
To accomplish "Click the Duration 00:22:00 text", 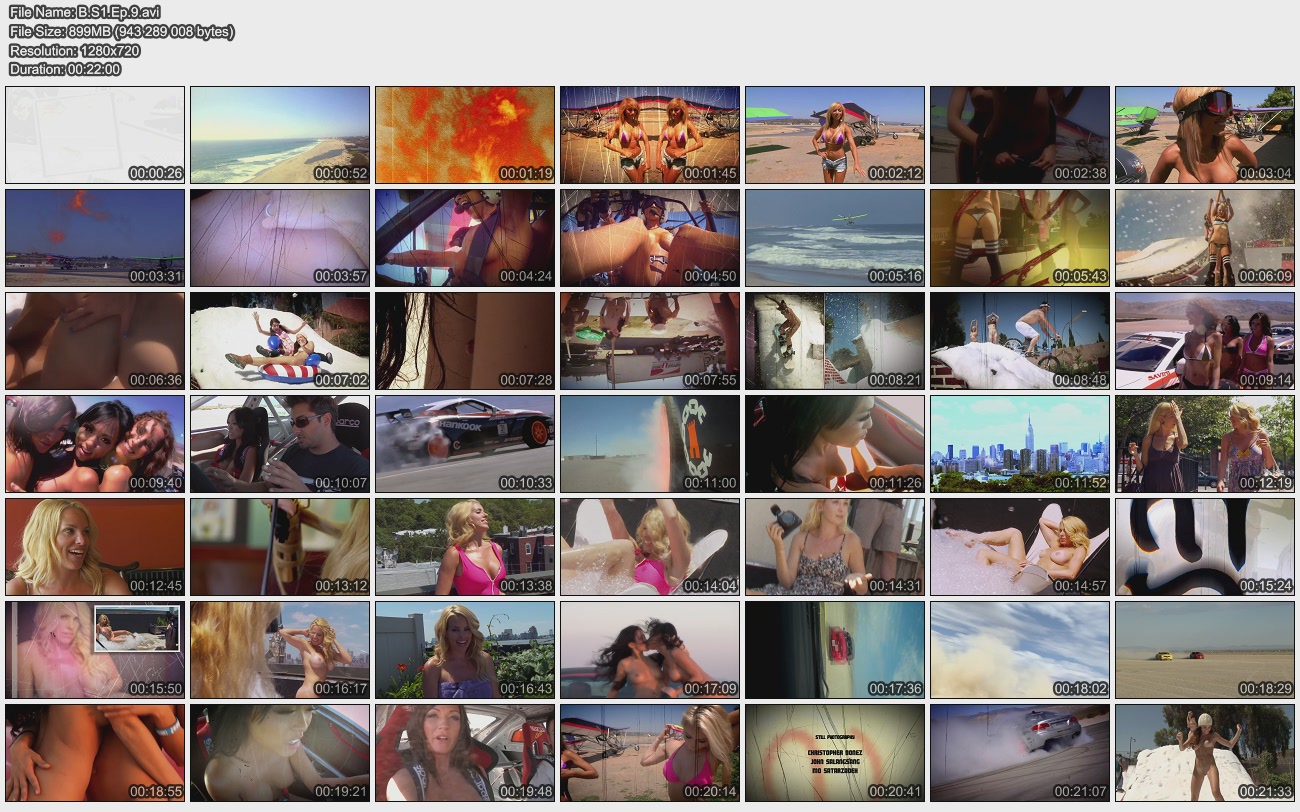I will point(65,70).
